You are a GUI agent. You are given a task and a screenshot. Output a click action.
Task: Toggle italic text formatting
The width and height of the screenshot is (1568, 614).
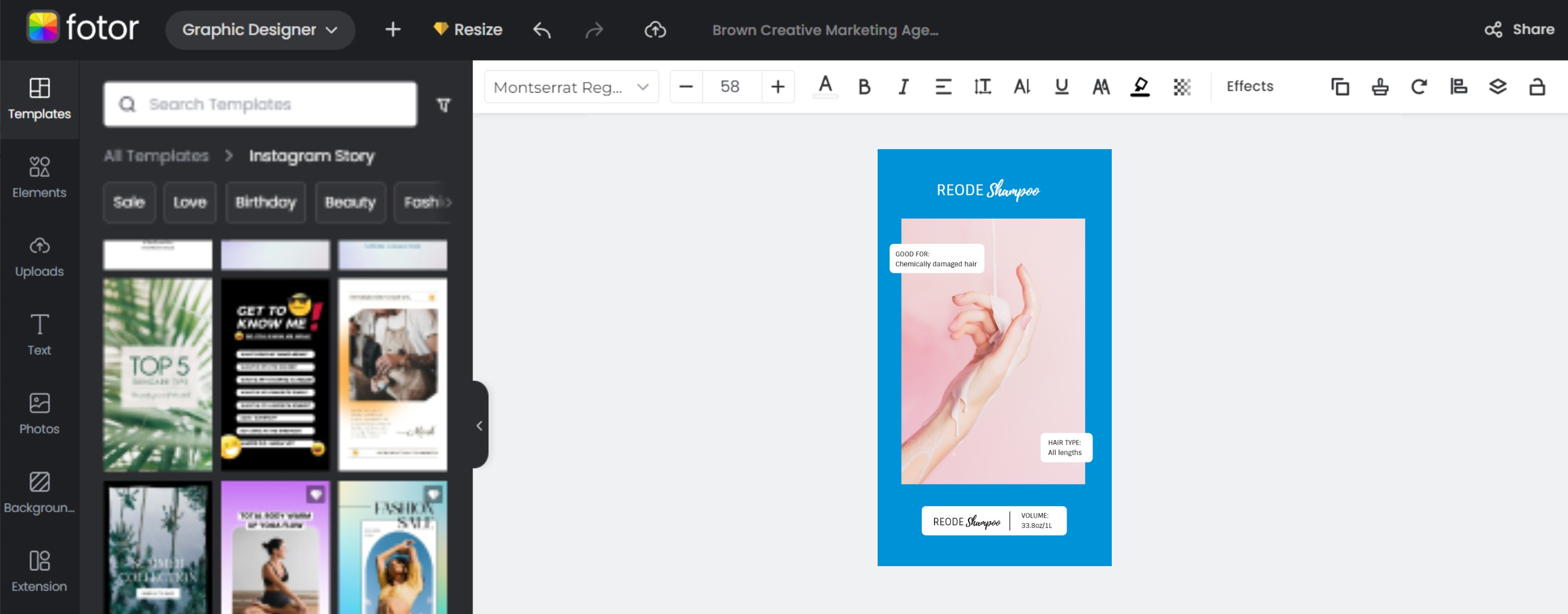903,87
